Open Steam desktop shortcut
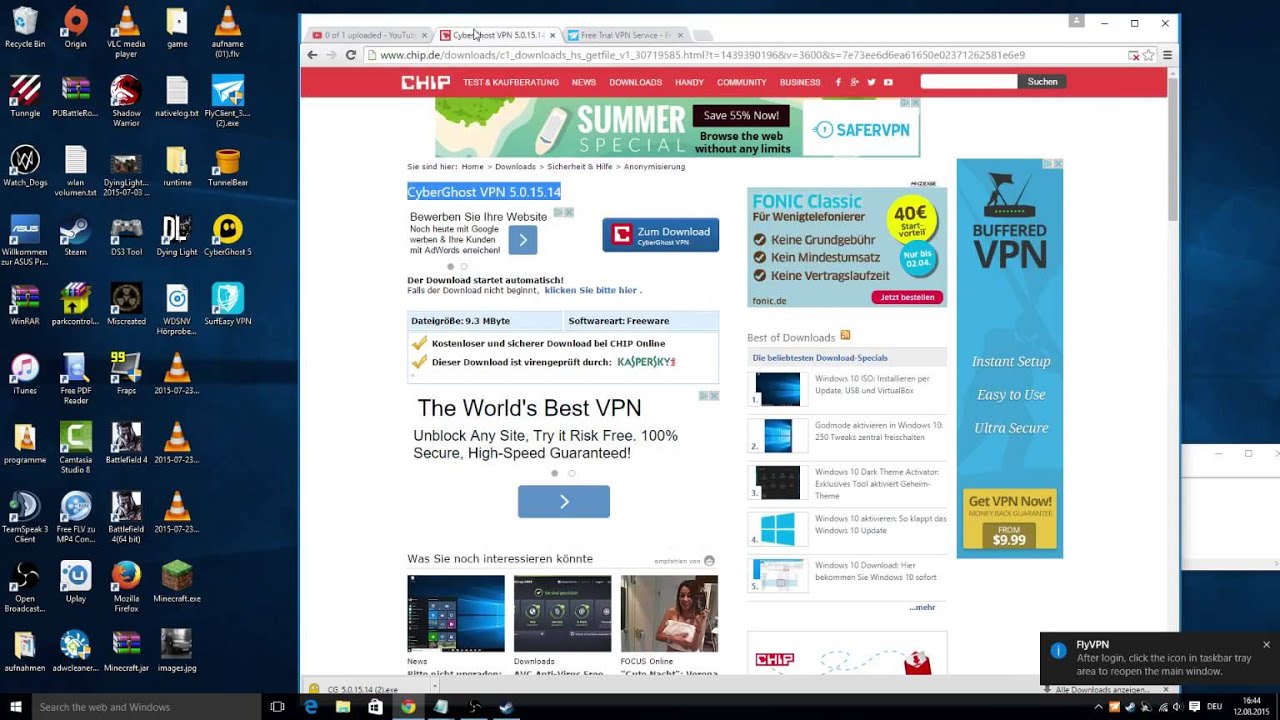Screen dimensions: 1280x720 pyautogui.click(x=75, y=236)
